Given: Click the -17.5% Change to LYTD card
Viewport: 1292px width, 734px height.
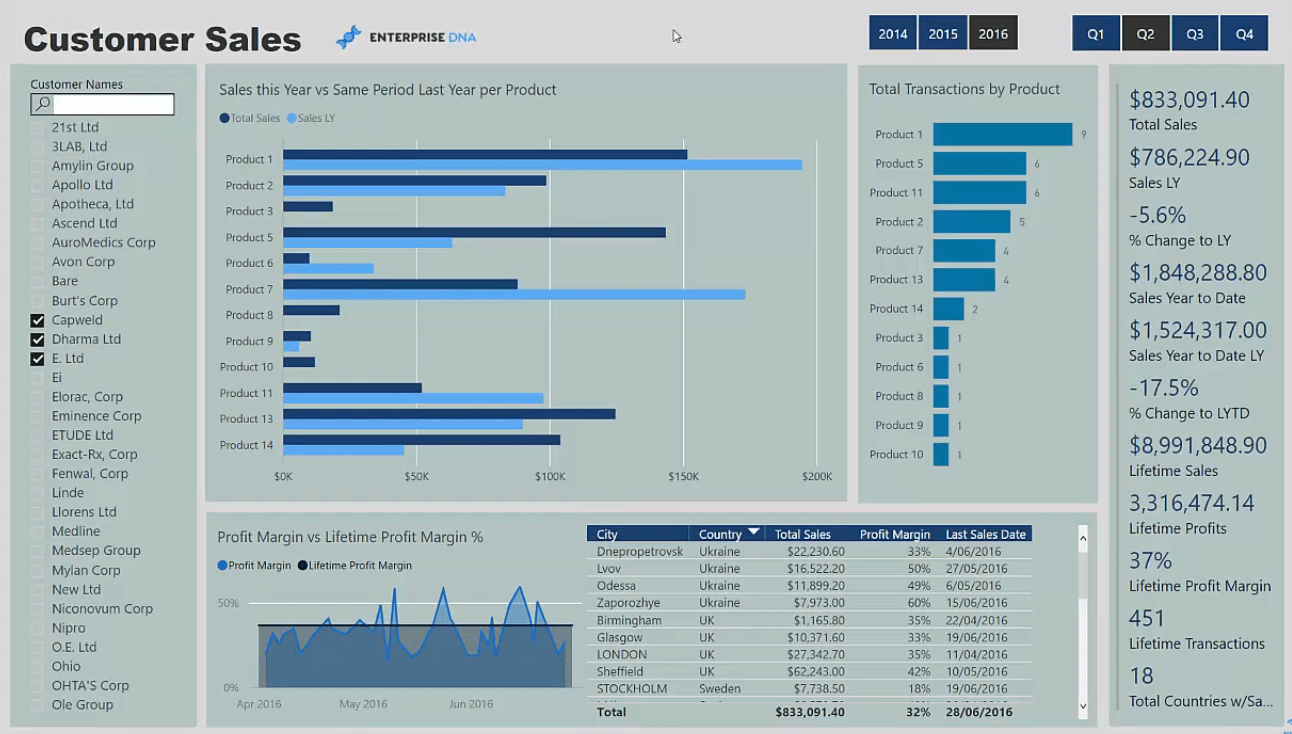Looking at the screenshot, I should [1189, 398].
